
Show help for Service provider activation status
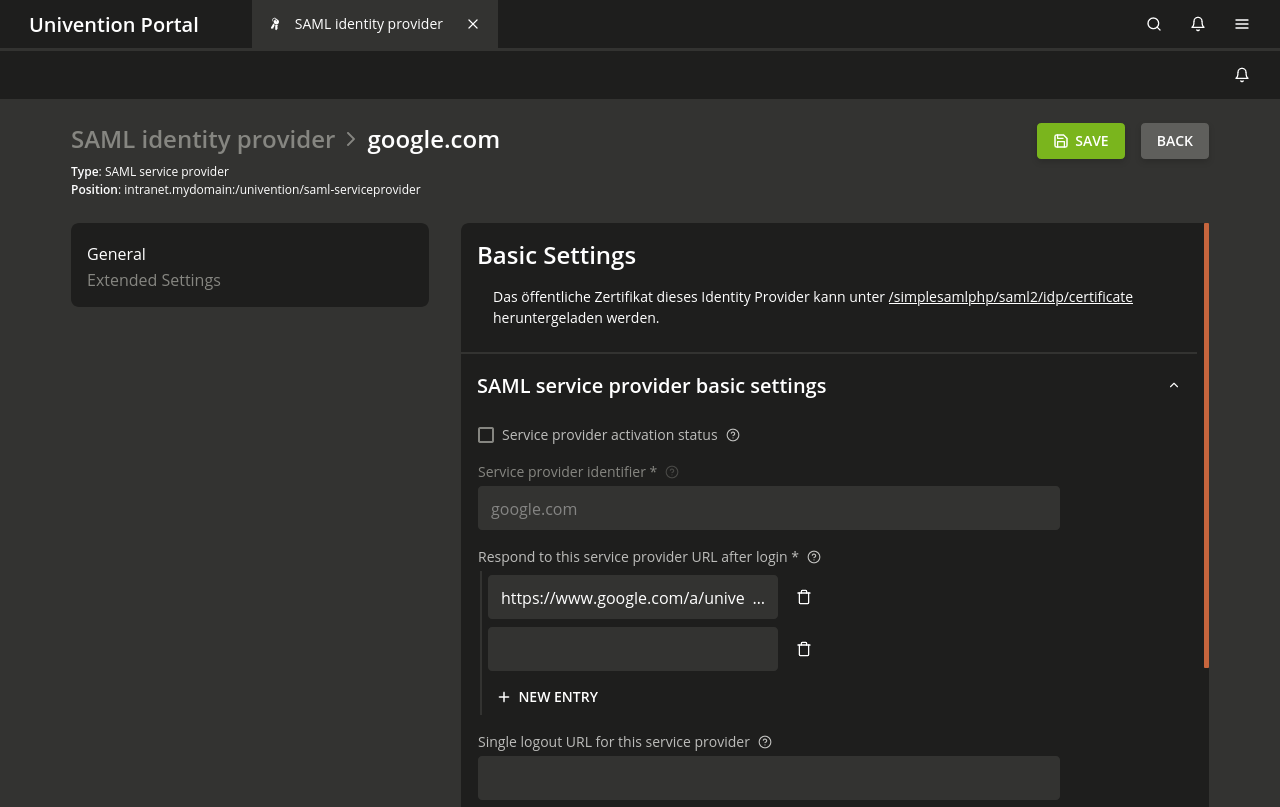click(733, 435)
